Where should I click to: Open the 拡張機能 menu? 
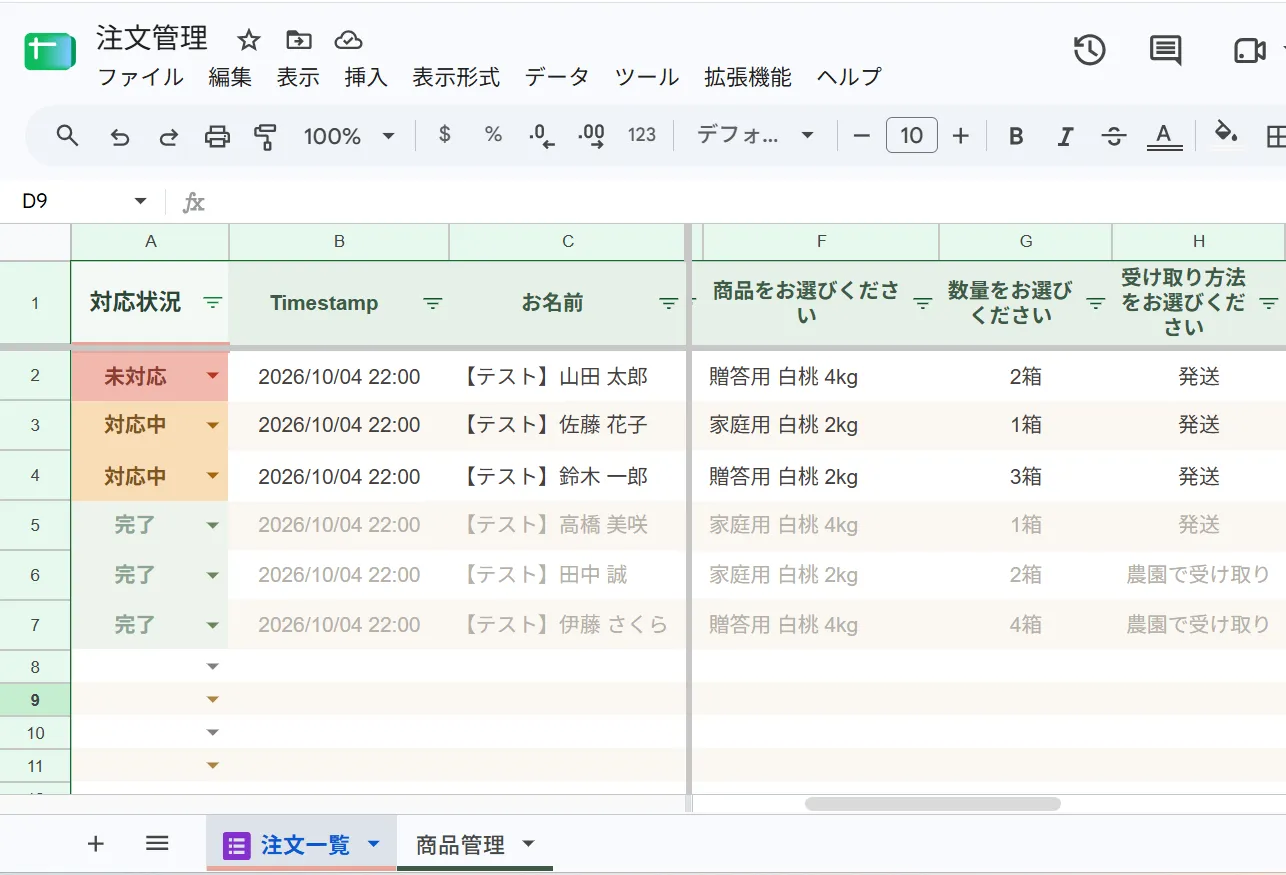pyautogui.click(x=748, y=77)
